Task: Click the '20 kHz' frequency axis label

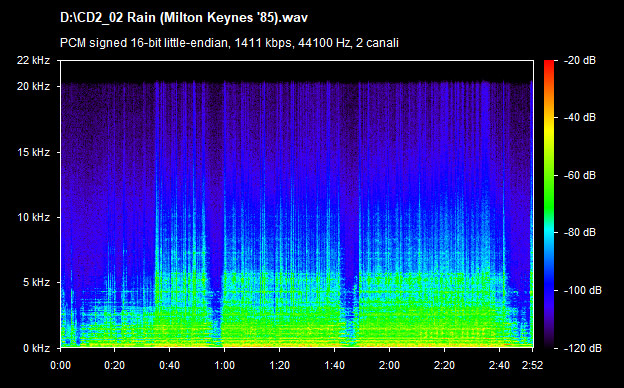Action: coord(33,86)
